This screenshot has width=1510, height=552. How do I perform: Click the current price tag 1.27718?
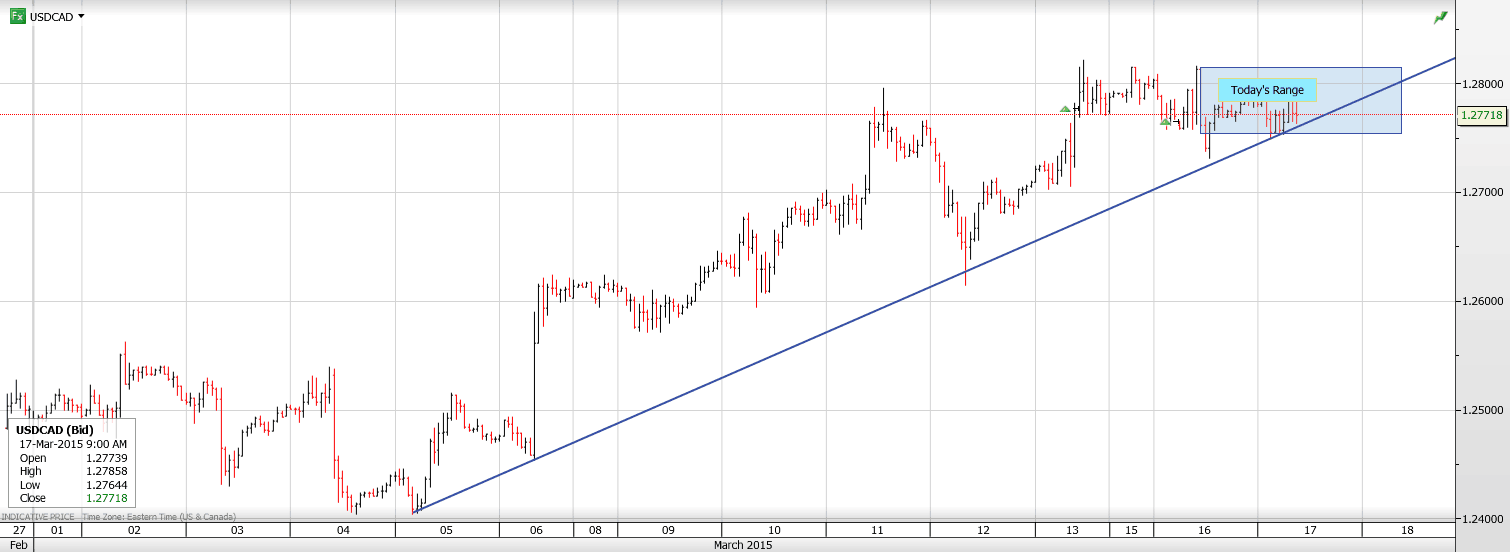click(x=1481, y=115)
